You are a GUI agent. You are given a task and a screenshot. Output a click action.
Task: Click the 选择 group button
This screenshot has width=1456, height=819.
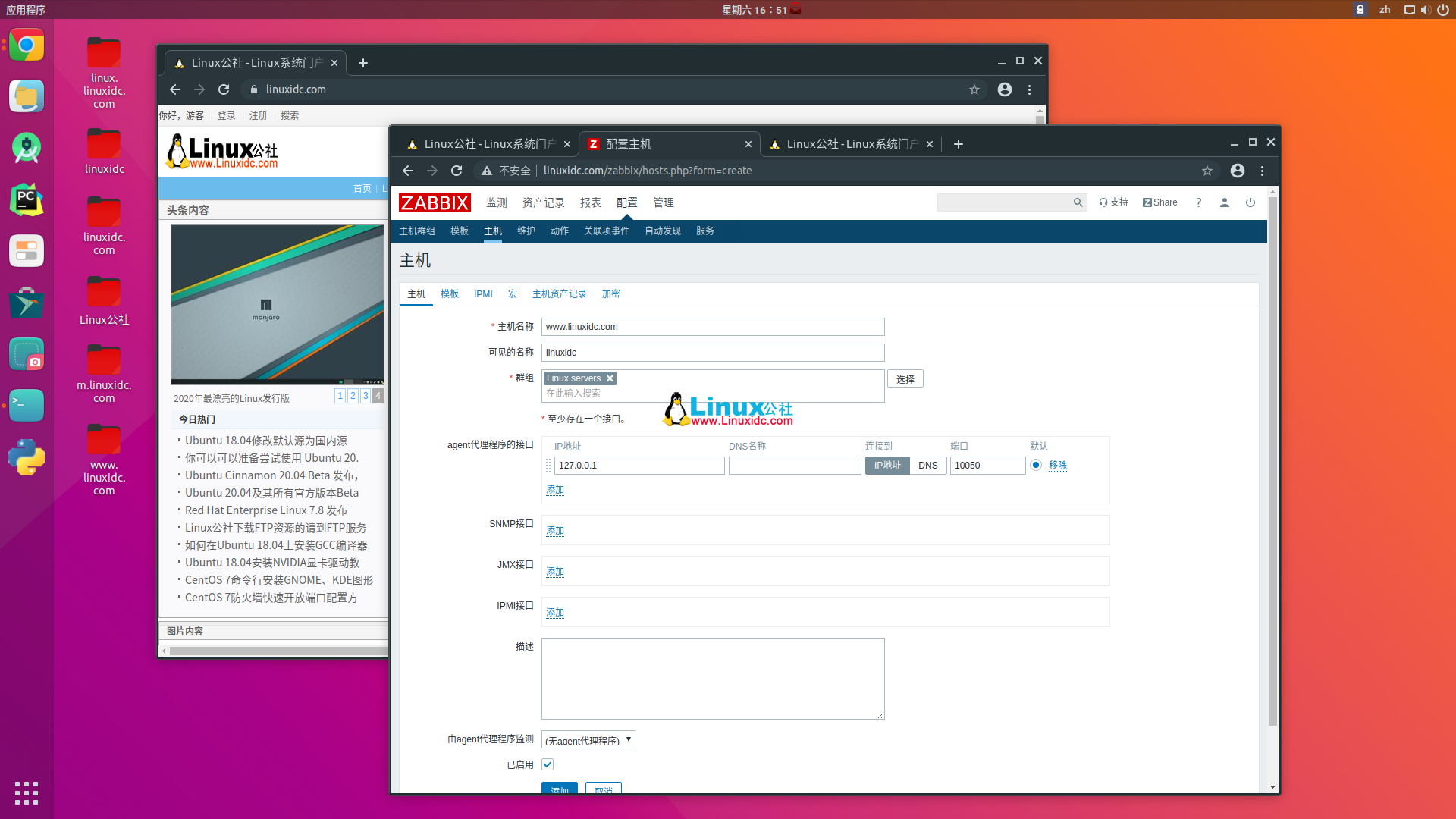point(905,379)
